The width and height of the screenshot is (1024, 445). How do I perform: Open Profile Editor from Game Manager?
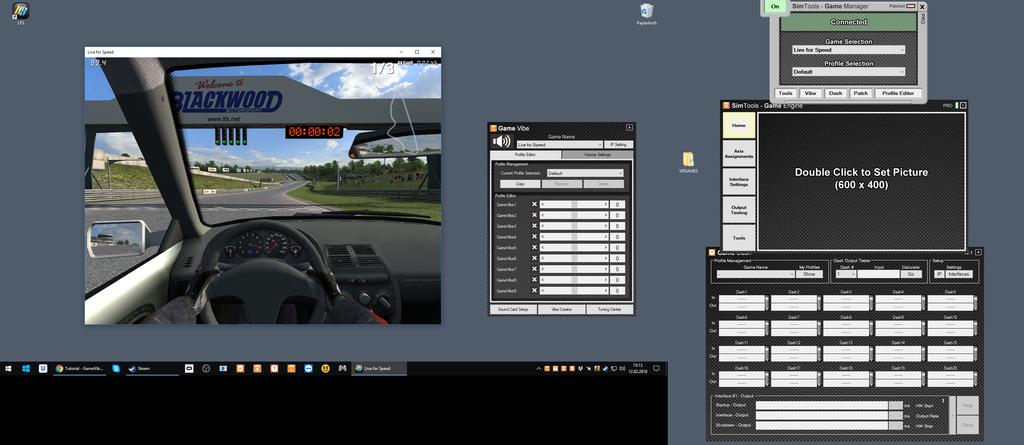click(x=898, y=93)
